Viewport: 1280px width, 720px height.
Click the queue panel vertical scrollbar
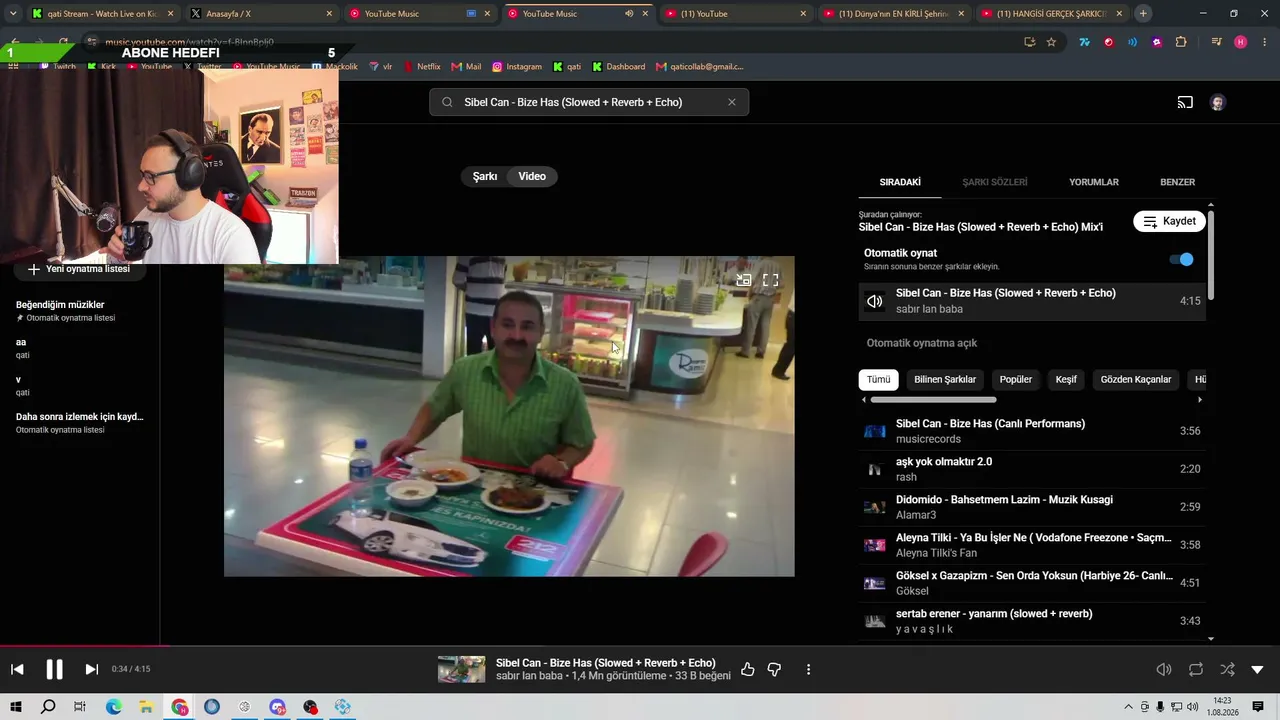pyautogui.click(x=1211, y=254)
